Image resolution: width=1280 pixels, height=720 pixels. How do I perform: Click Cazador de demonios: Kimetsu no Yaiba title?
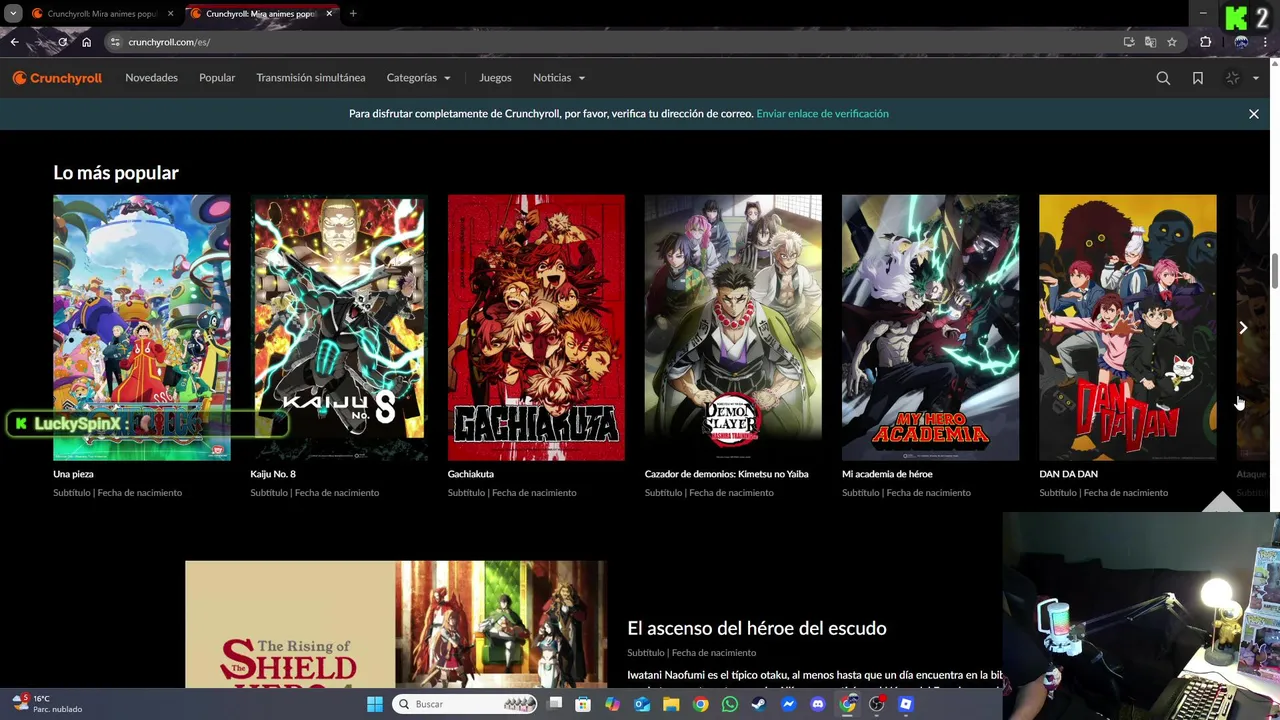click(726, 474)
